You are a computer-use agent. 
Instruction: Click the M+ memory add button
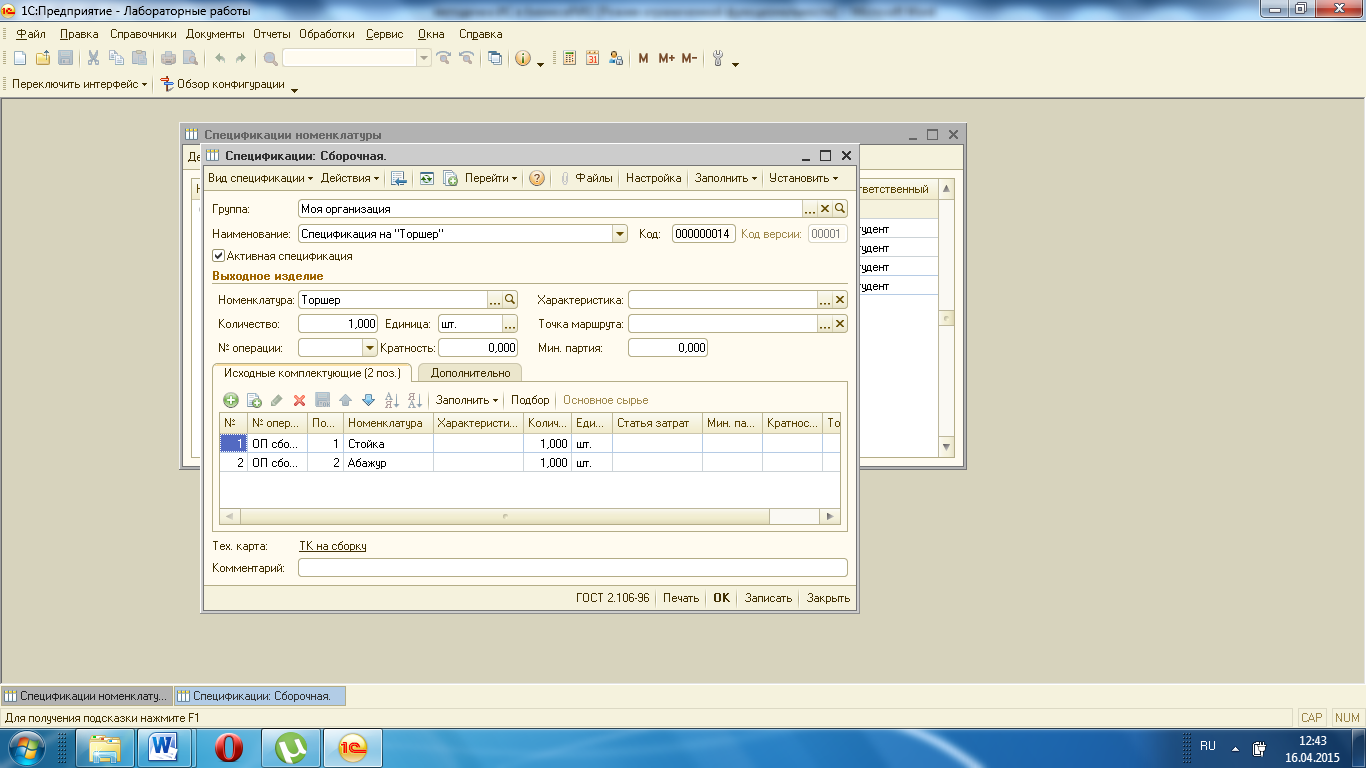tap(667, 58)
